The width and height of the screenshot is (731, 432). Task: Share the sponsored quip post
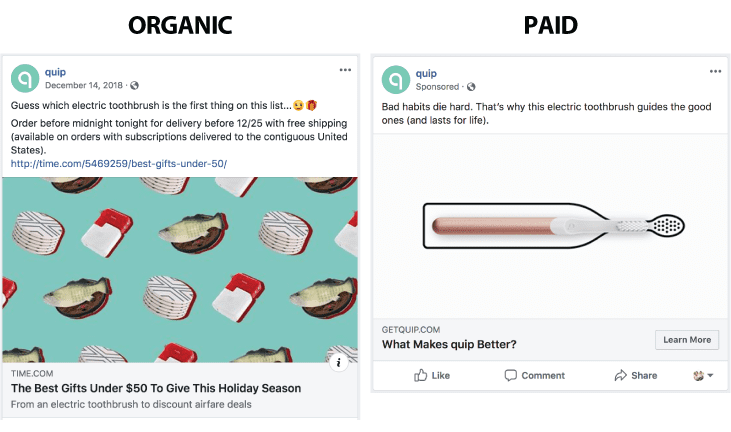[x=636, y=375]
